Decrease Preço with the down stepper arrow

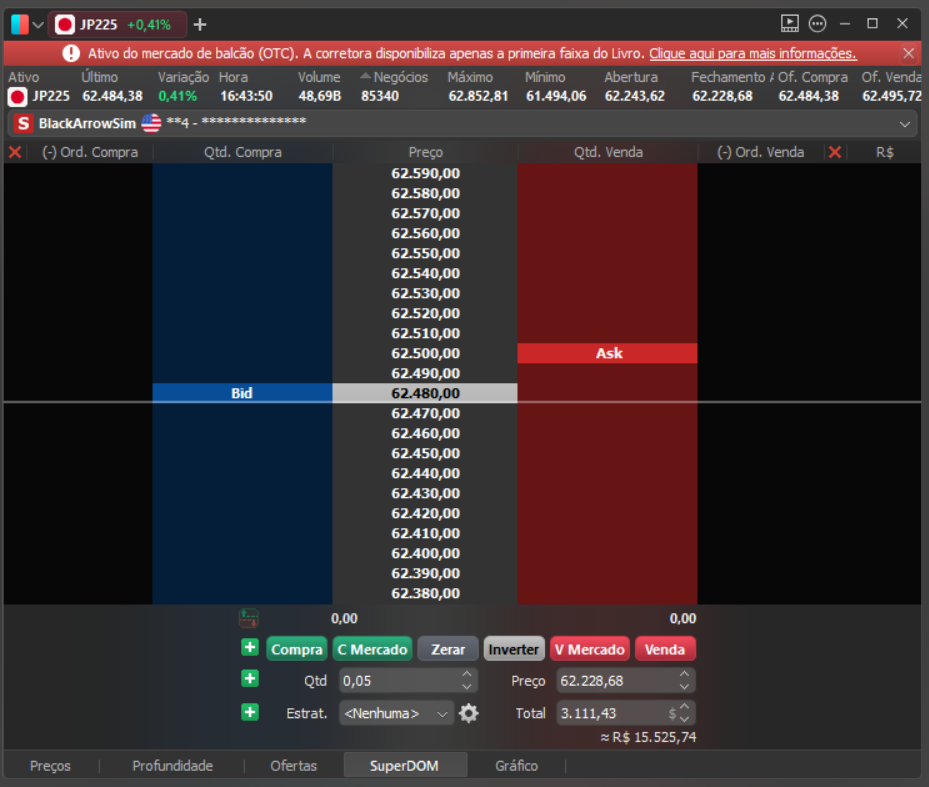tap(684, 687)
